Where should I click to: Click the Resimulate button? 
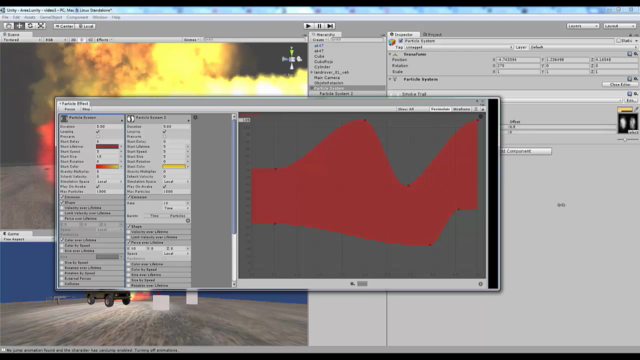pyautogui.click(x=440, y=109)
